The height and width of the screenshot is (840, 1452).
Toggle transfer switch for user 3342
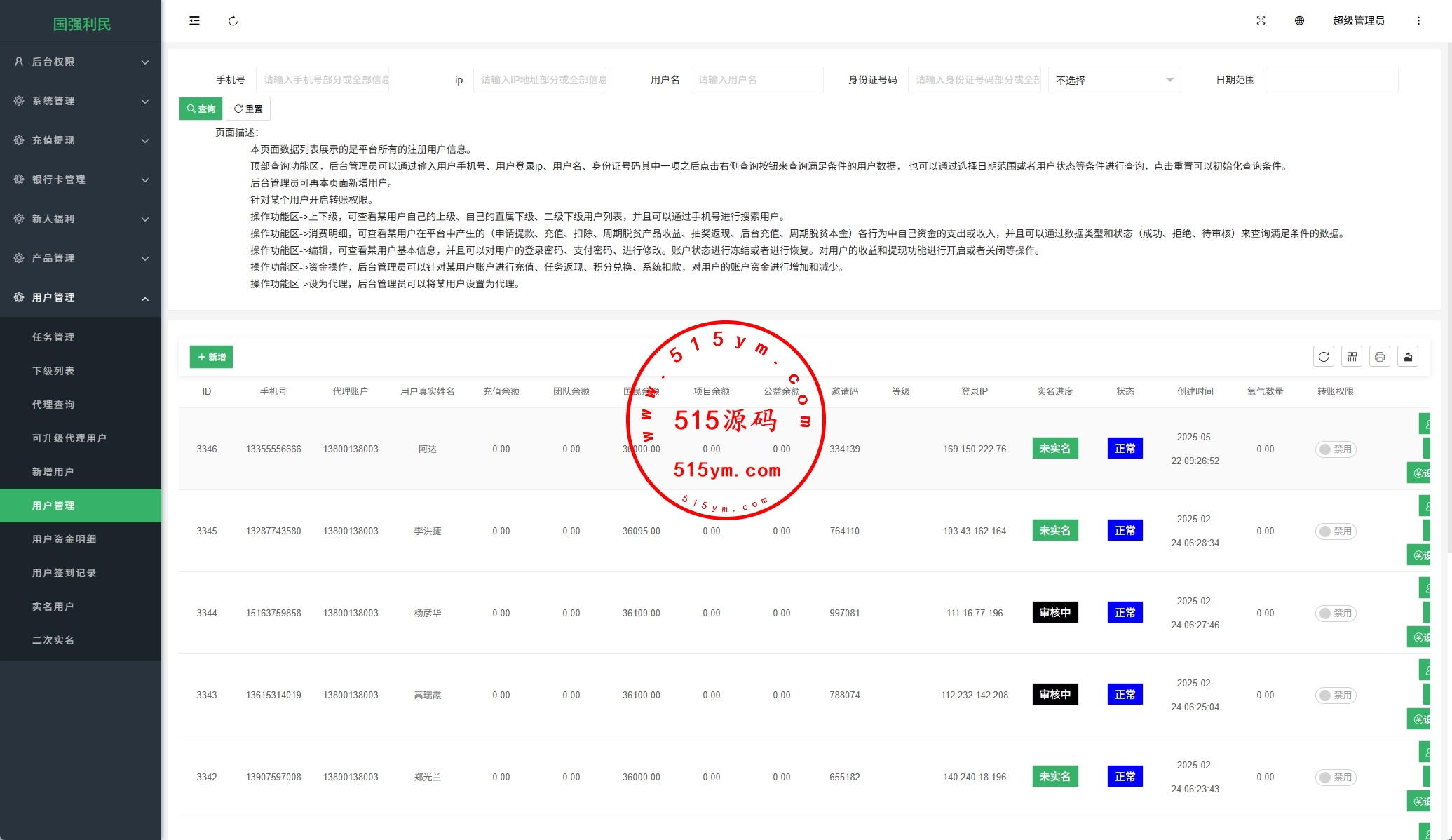tap(1335, 778)
